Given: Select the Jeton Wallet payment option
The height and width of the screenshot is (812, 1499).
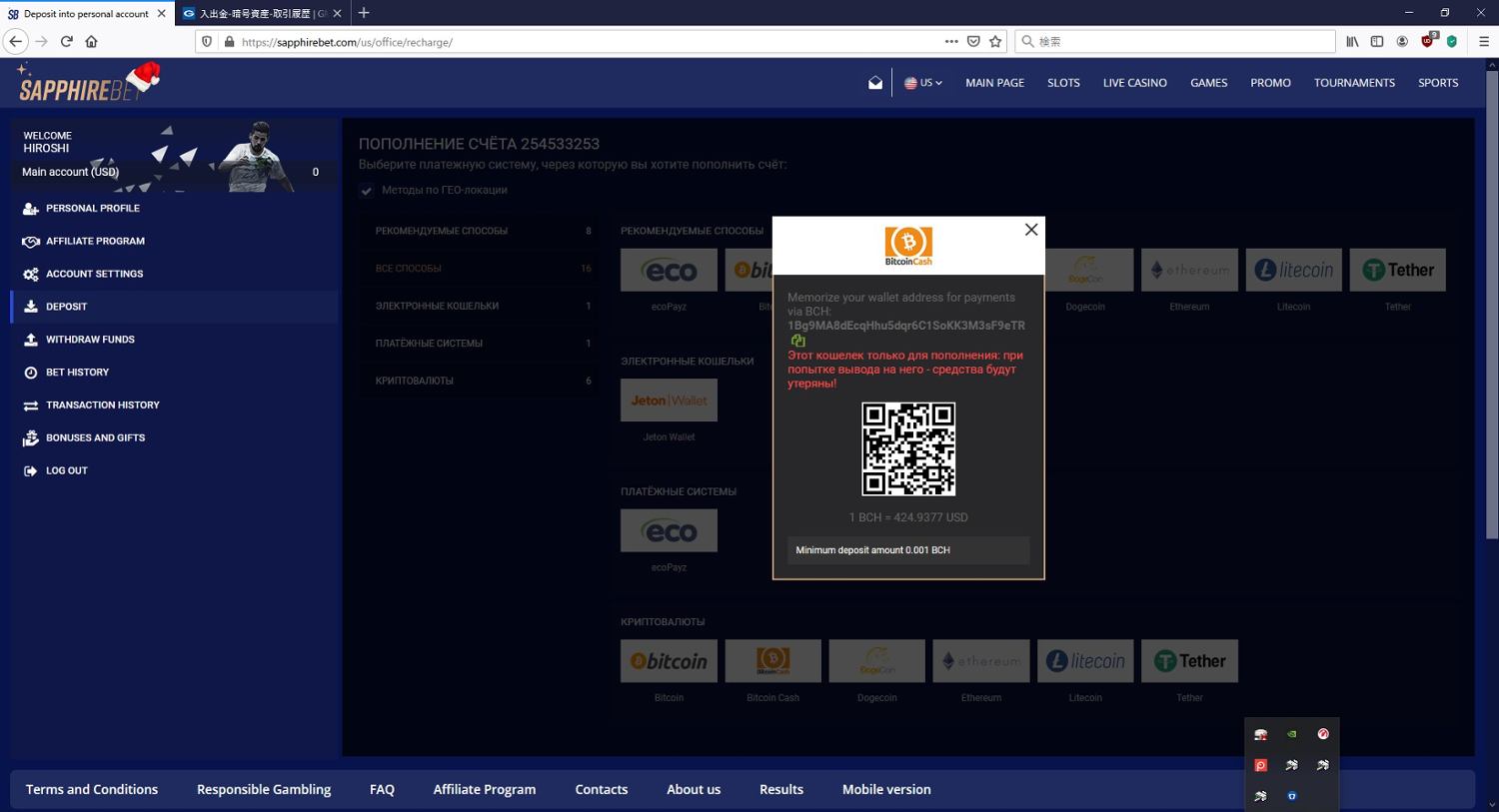Looking at the screenshot, I should [x=669, y=401].
